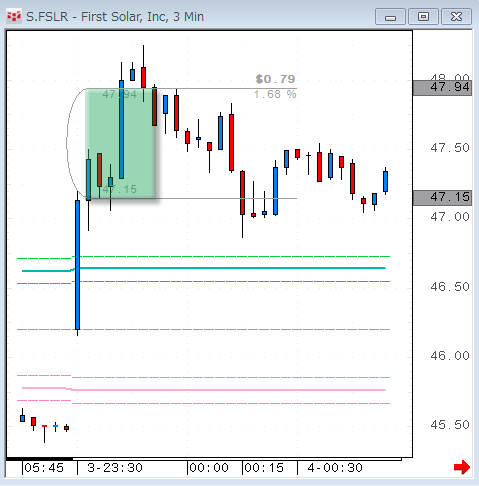This screenshot has width=479, height=486.
Task: Maximize the S.FSLR chart window
Action: 423,17
